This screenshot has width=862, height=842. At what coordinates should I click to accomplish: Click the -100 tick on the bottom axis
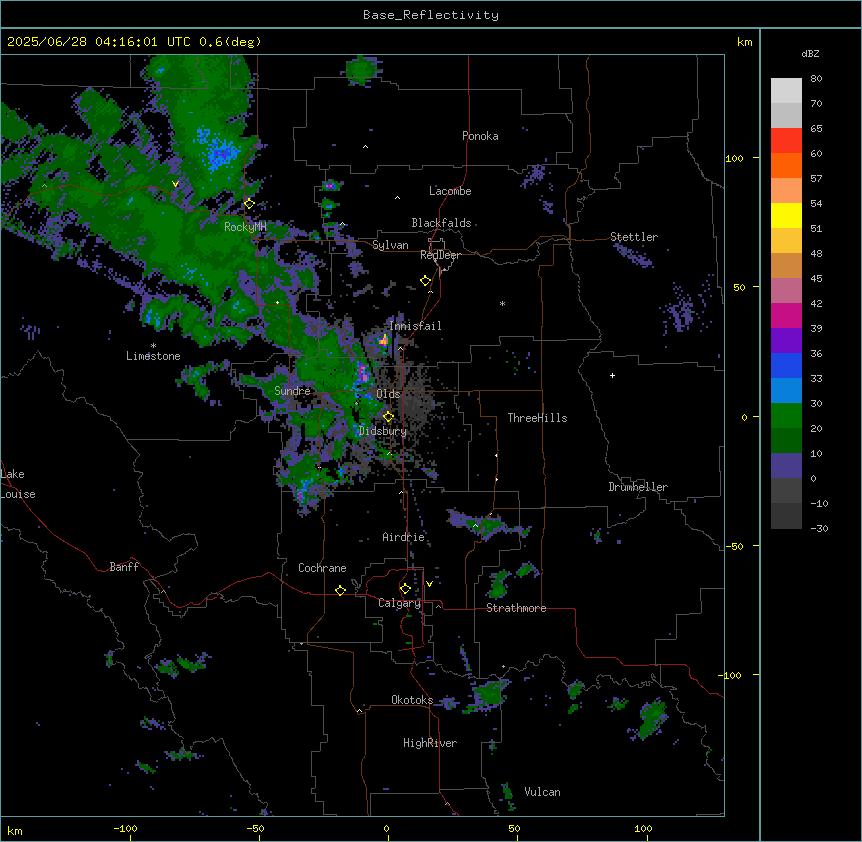(125, 828)
